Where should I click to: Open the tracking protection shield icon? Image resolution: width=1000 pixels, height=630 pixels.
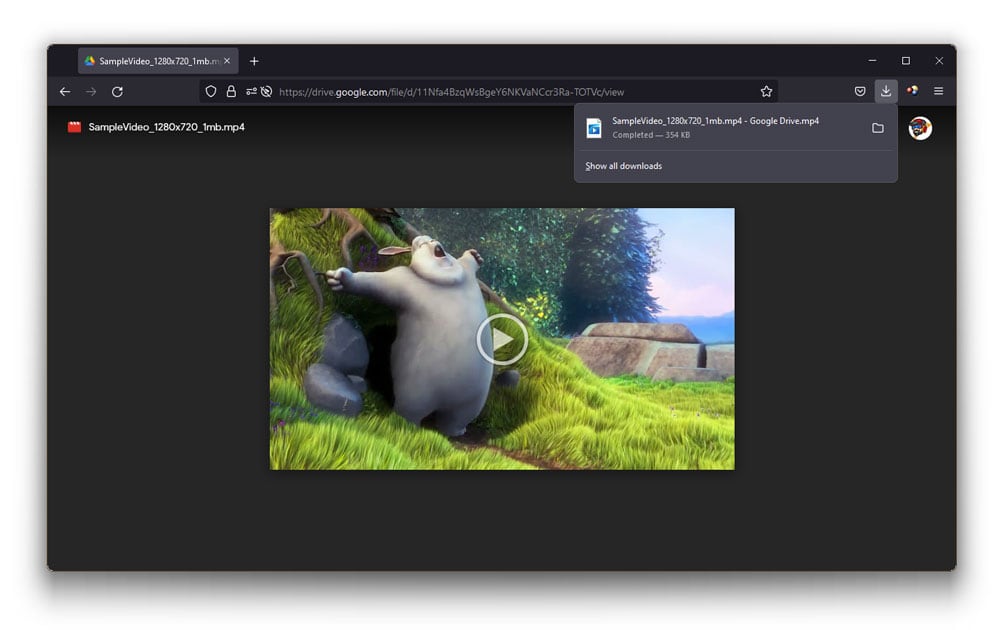(x=210, y=92)
